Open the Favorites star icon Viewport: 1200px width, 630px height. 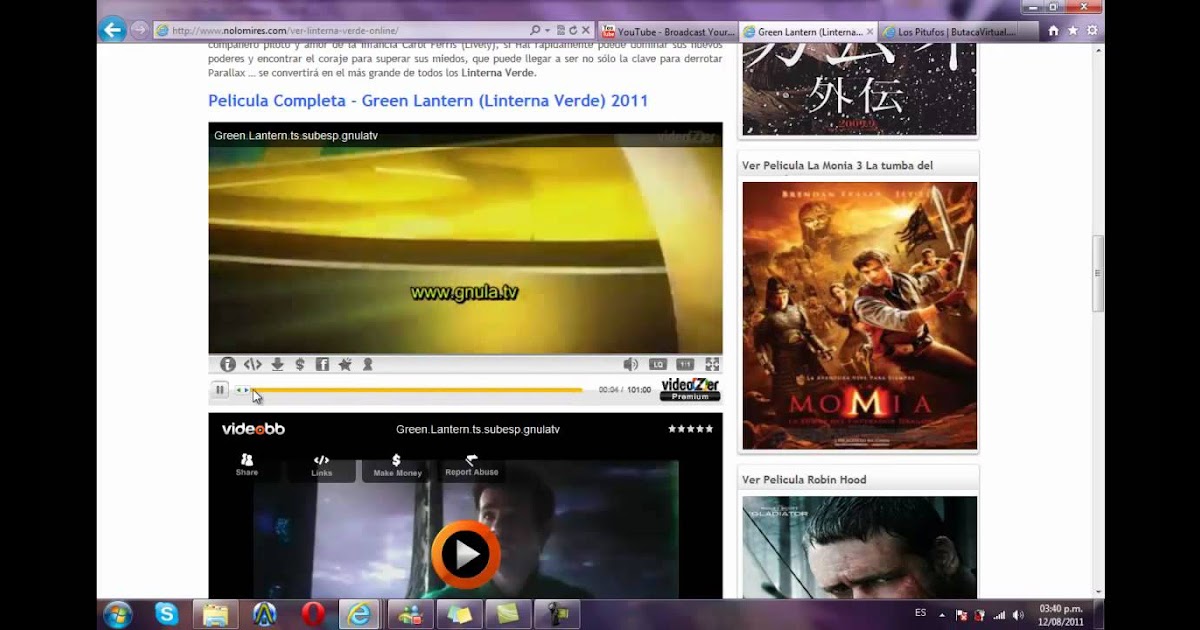tap(1072, 31)
